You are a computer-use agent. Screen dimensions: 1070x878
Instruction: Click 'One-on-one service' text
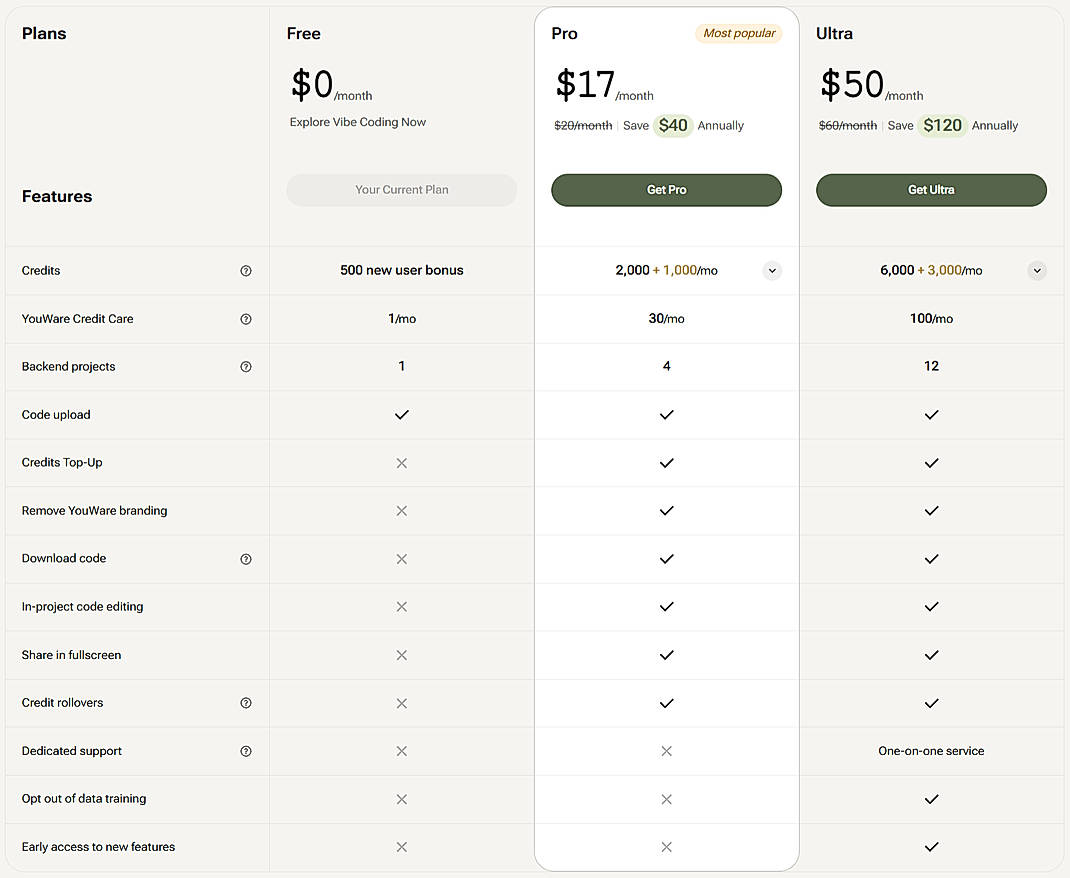click(931, 751)
